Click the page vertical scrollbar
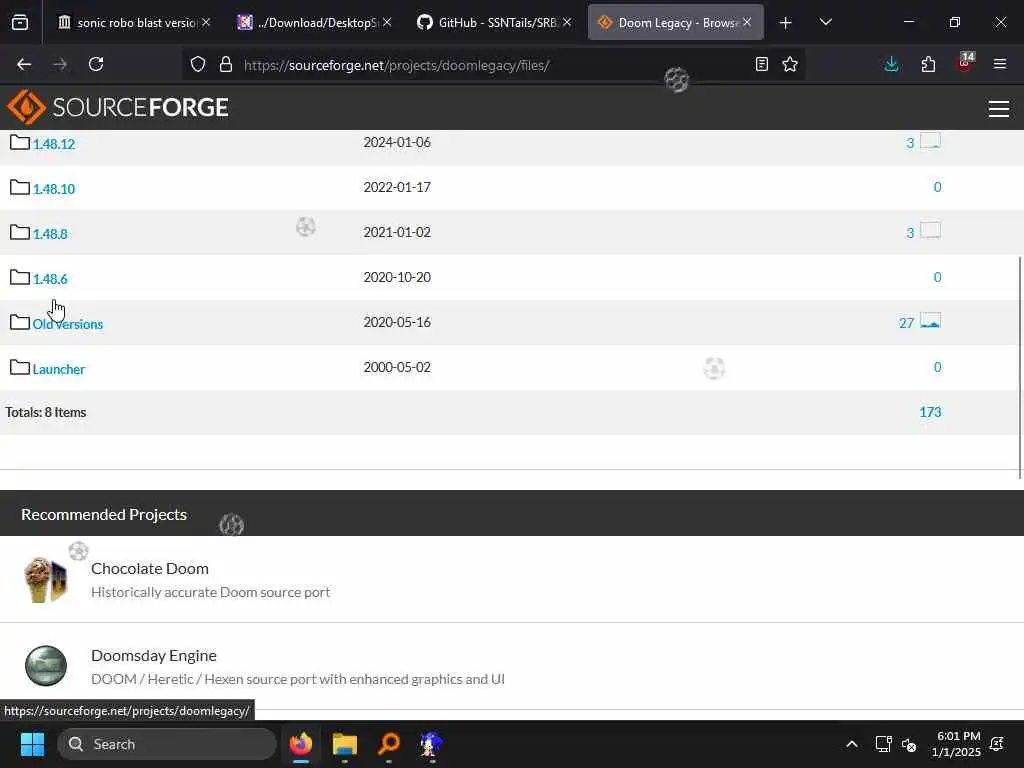Viewport: 1024px width, 768px height. tap(1019, 367)
